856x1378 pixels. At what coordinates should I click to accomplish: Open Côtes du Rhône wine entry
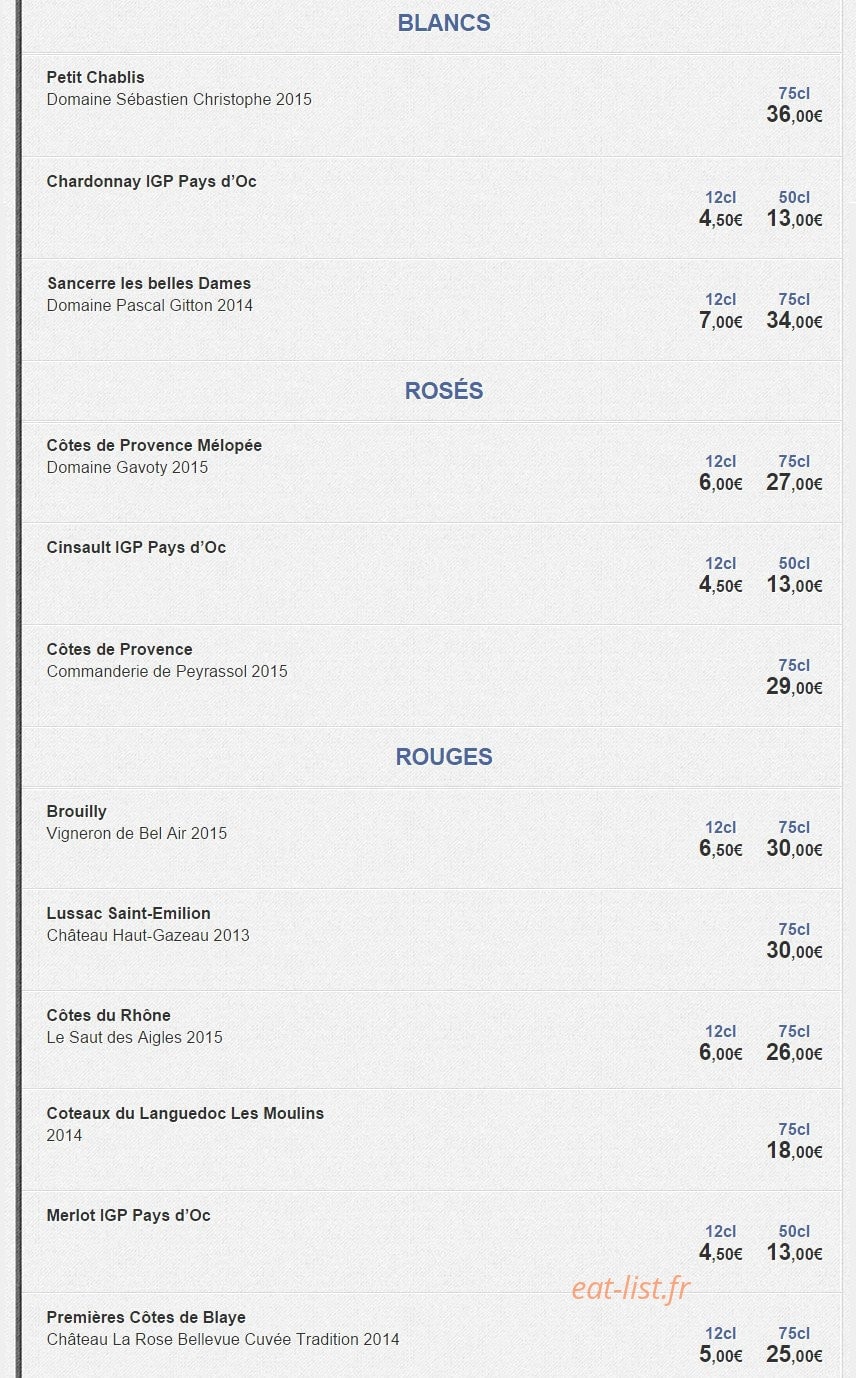pyautogui.click(x=108, y=1015)
